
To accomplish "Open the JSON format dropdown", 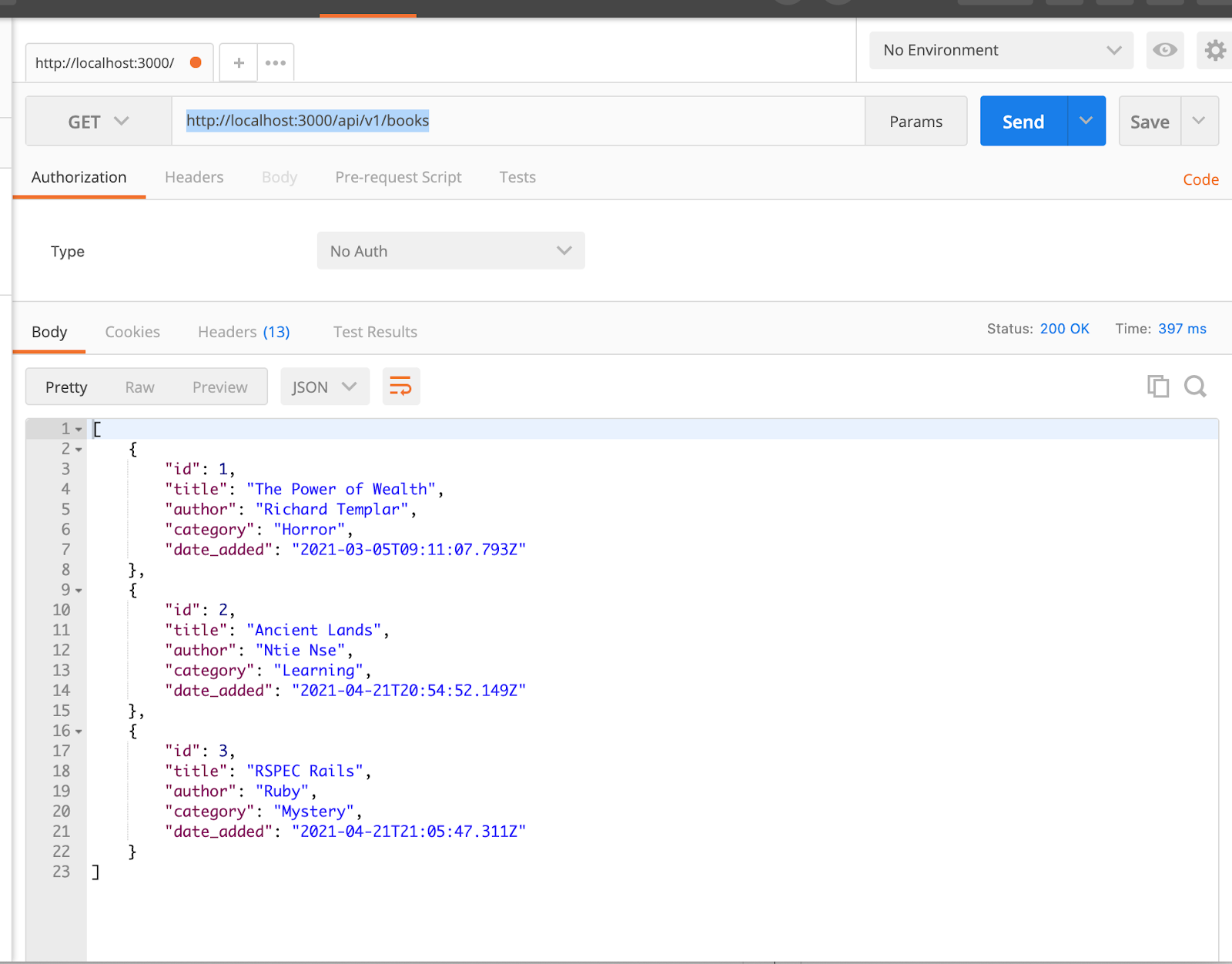I will tap(323, 386).
